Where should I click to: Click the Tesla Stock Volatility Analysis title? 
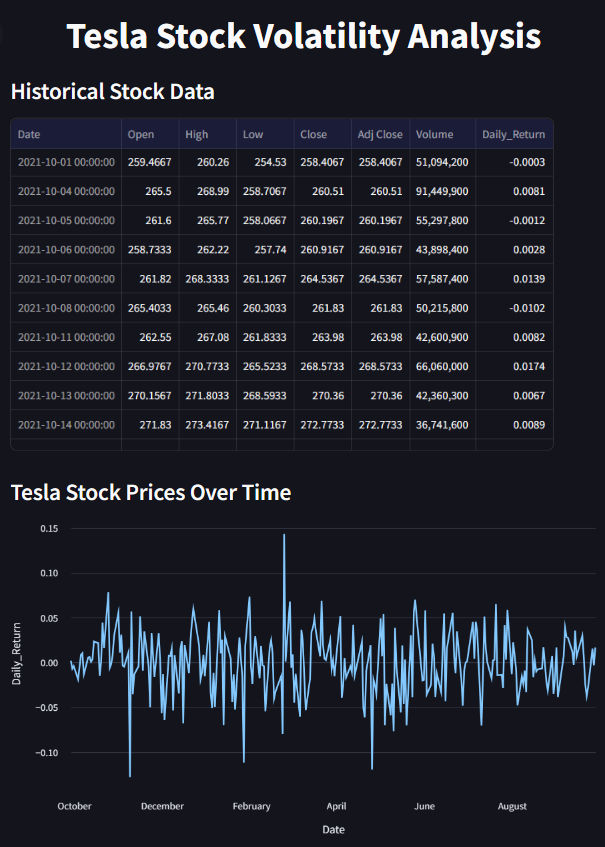304,37
